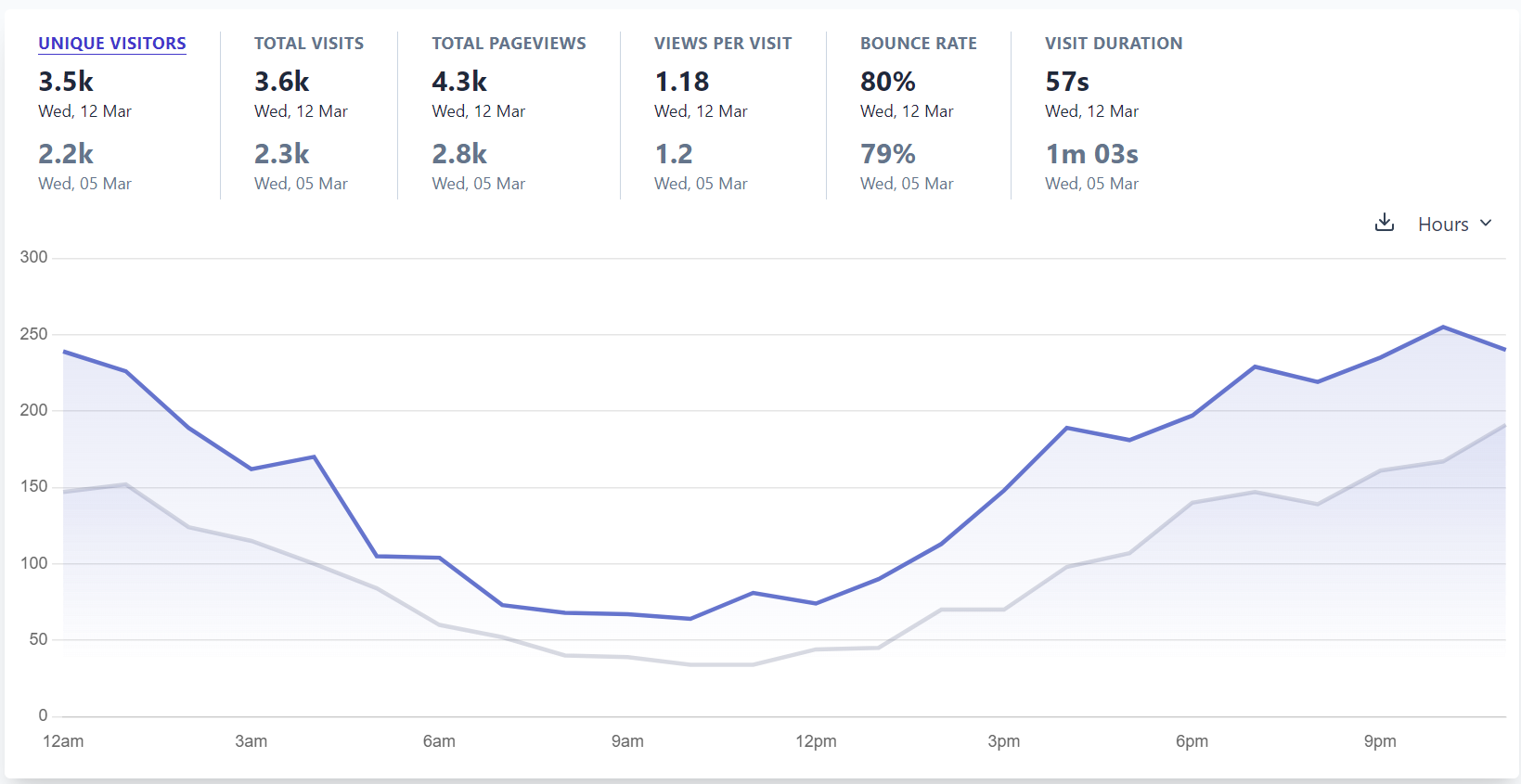Click the 1m 03s comparison duration value
The width and height of the screenshot is (1521, 784).
(1091, 154)
